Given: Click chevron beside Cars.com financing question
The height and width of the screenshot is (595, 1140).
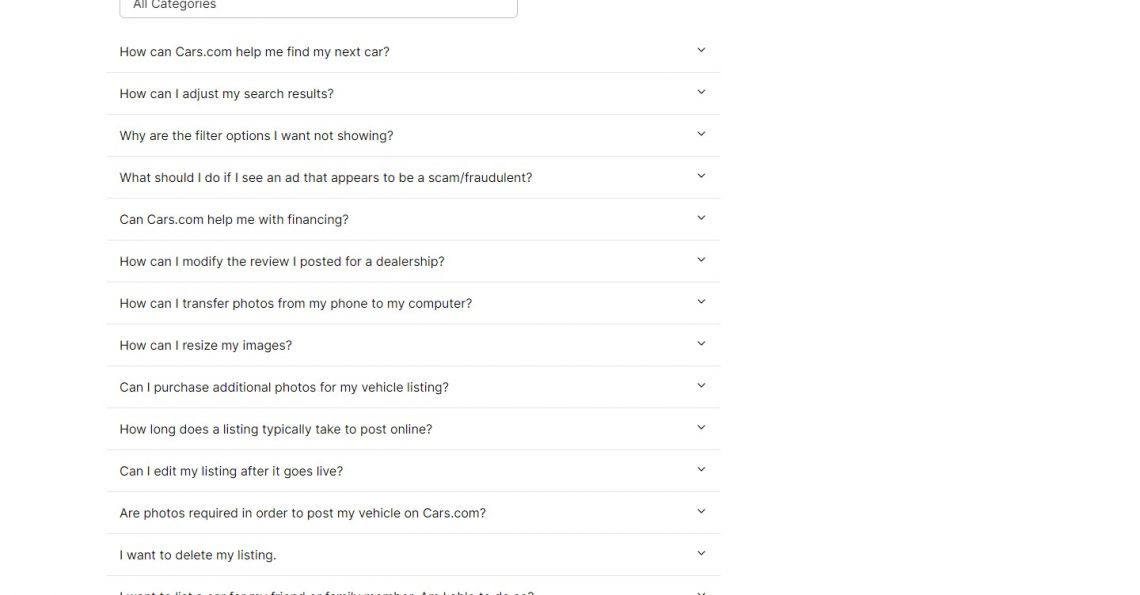Looking at the screenshot, I should [x=701, y=218].
